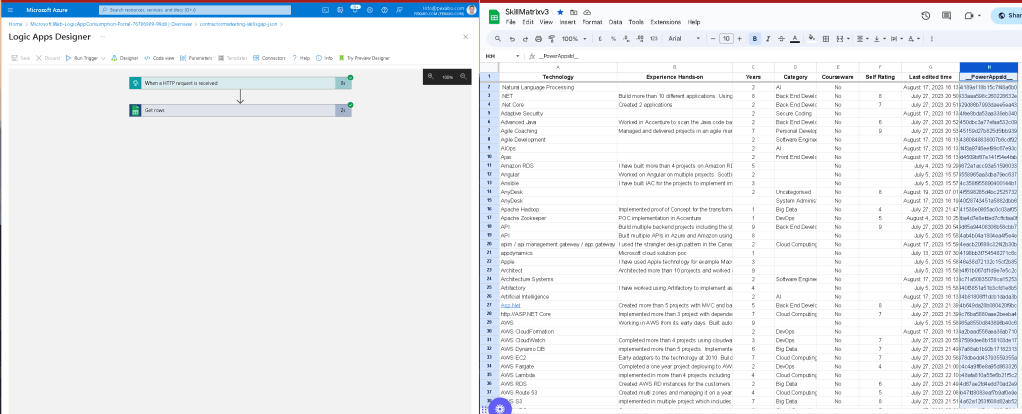Image resolution: width=1022 pixels, height=414 pixels.
Task: Undo last action in Sheets
Action: [x=514, y=38]
